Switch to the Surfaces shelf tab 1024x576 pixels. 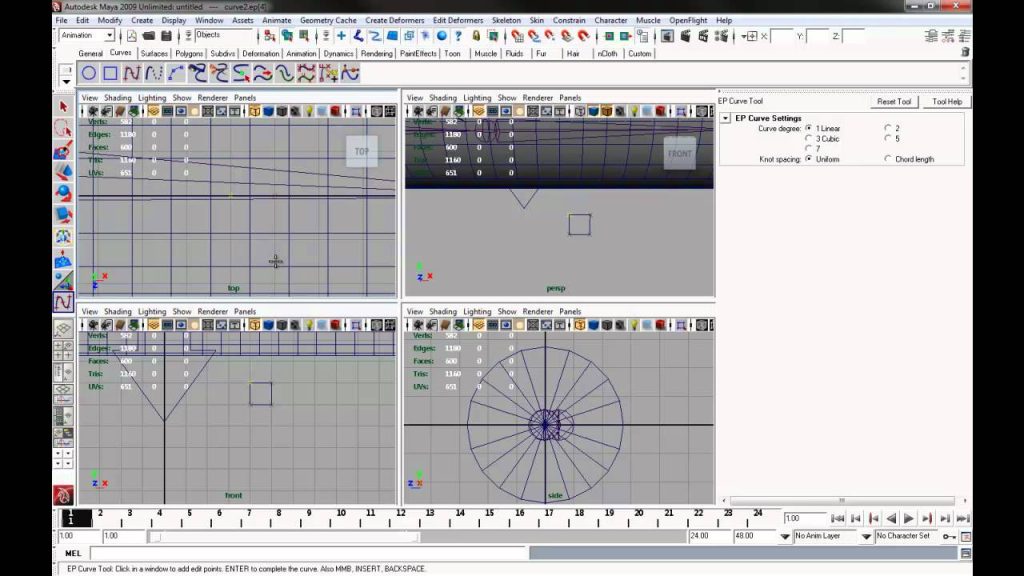(x=154, y=54)
